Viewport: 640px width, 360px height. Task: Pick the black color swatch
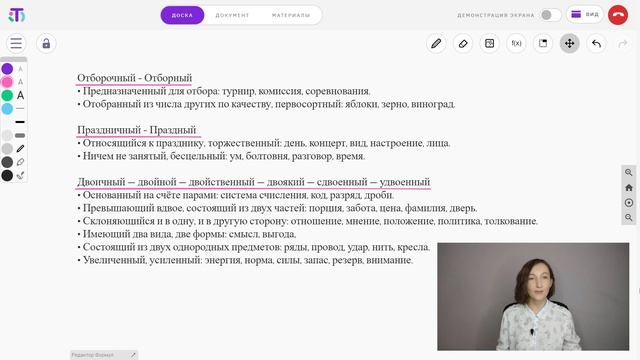(x=7, y=176)
